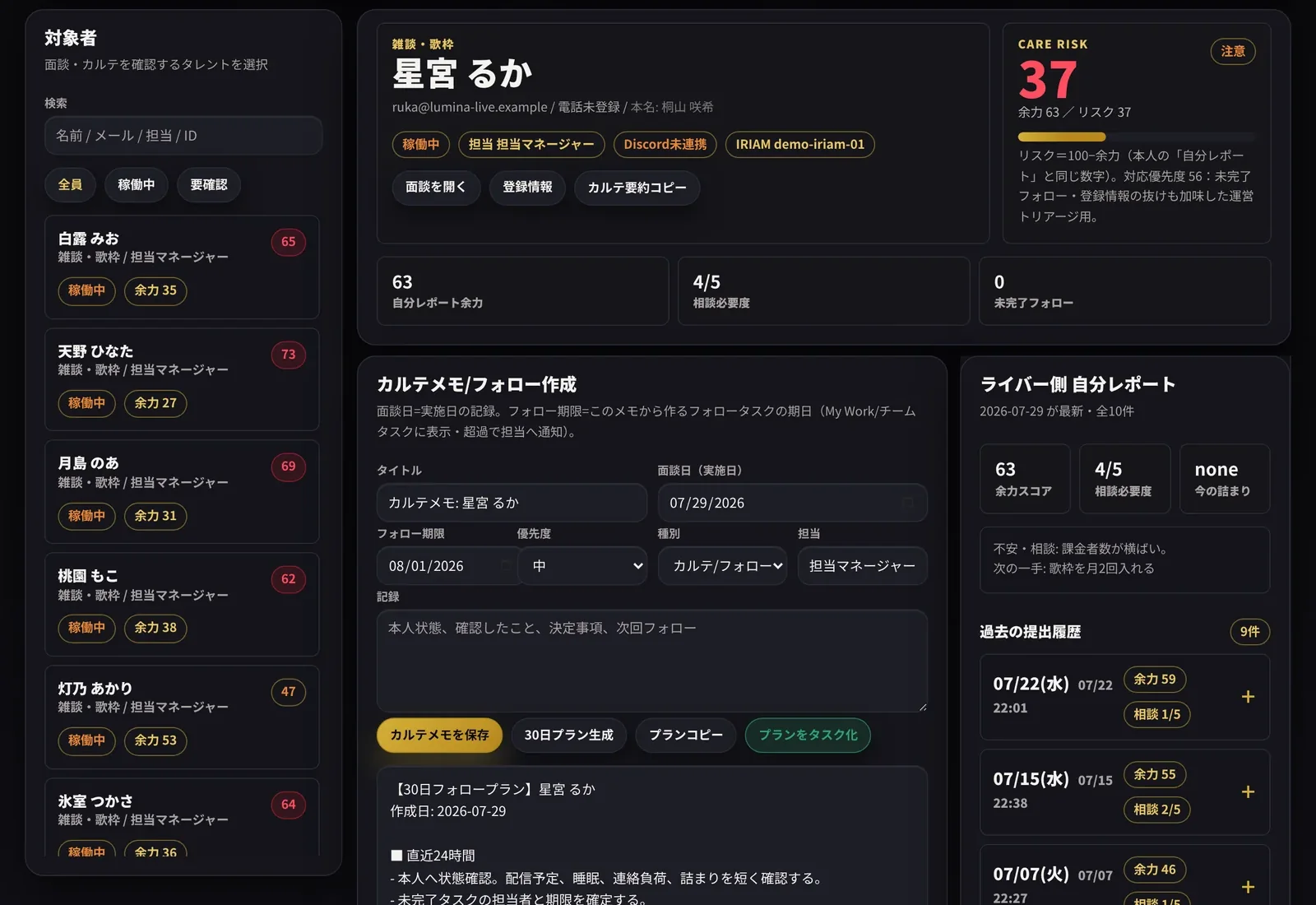Viewport: 1316px width, 905px height.
Task: Open the 面談日 date field 07/29/2026
Action: [x=792, y=503]
